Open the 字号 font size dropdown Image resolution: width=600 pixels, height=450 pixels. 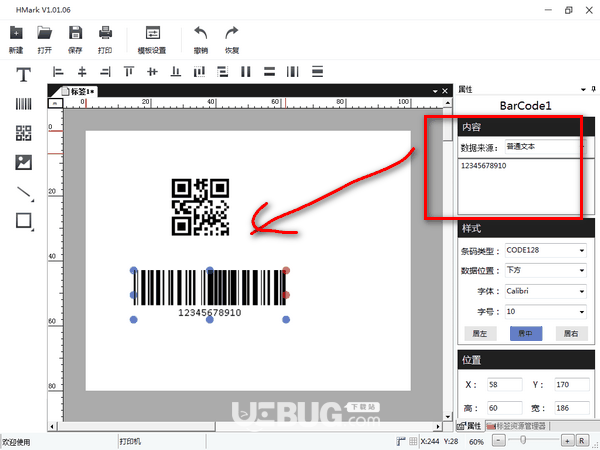pos(545,311)
